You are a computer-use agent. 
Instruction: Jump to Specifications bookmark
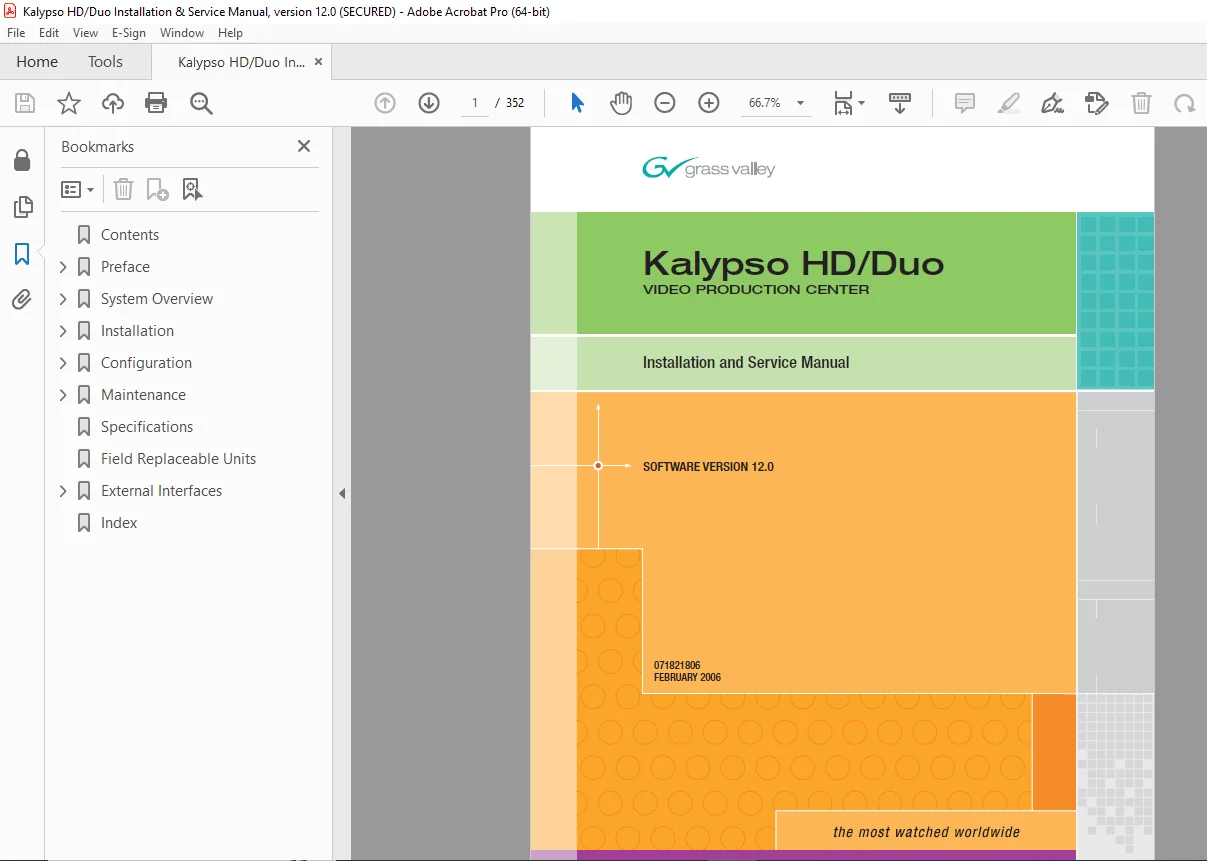coord(147,427)
